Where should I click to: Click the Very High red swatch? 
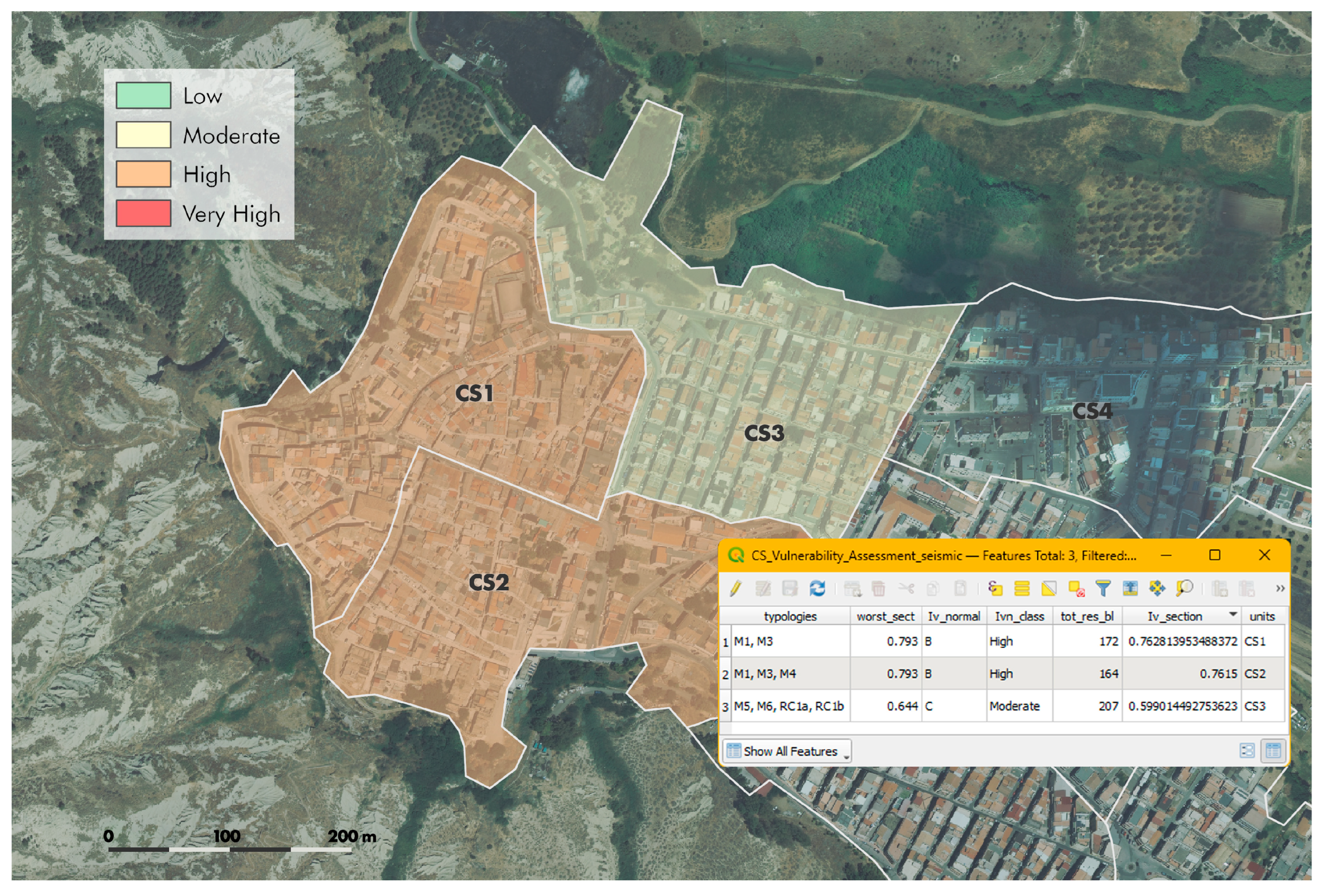click(x=143, y=213)
